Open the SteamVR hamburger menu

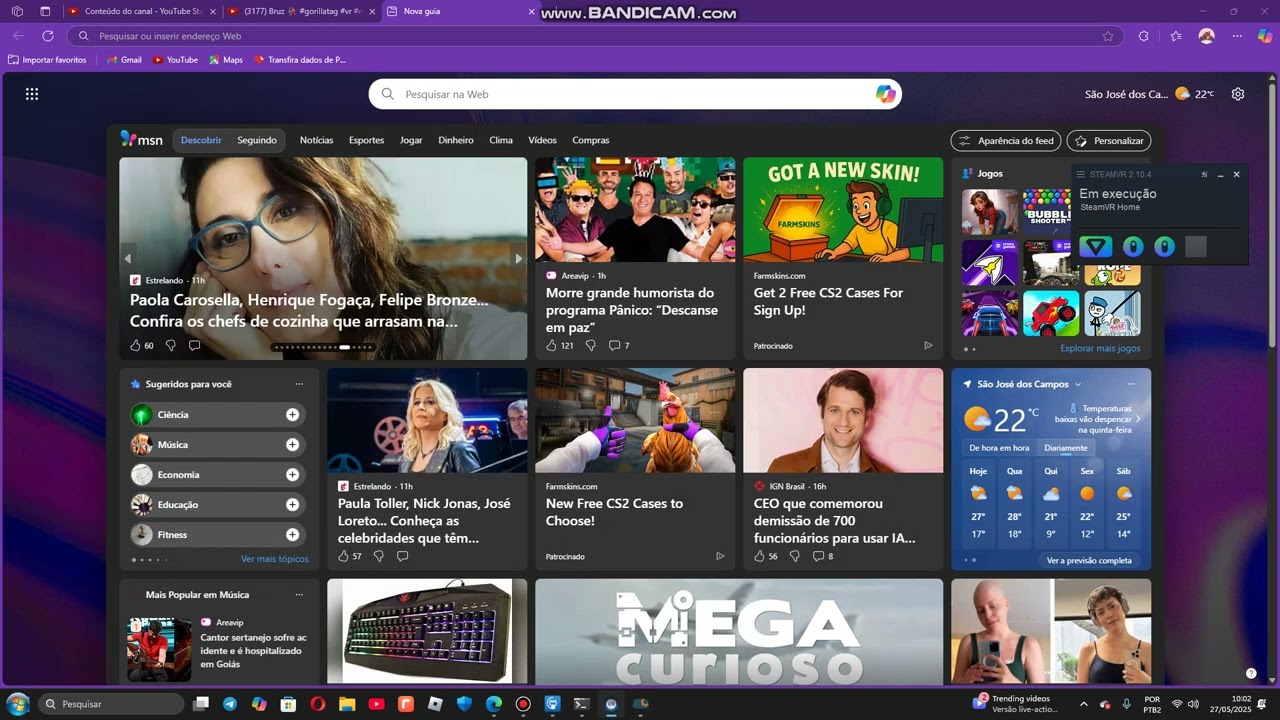1081,174
